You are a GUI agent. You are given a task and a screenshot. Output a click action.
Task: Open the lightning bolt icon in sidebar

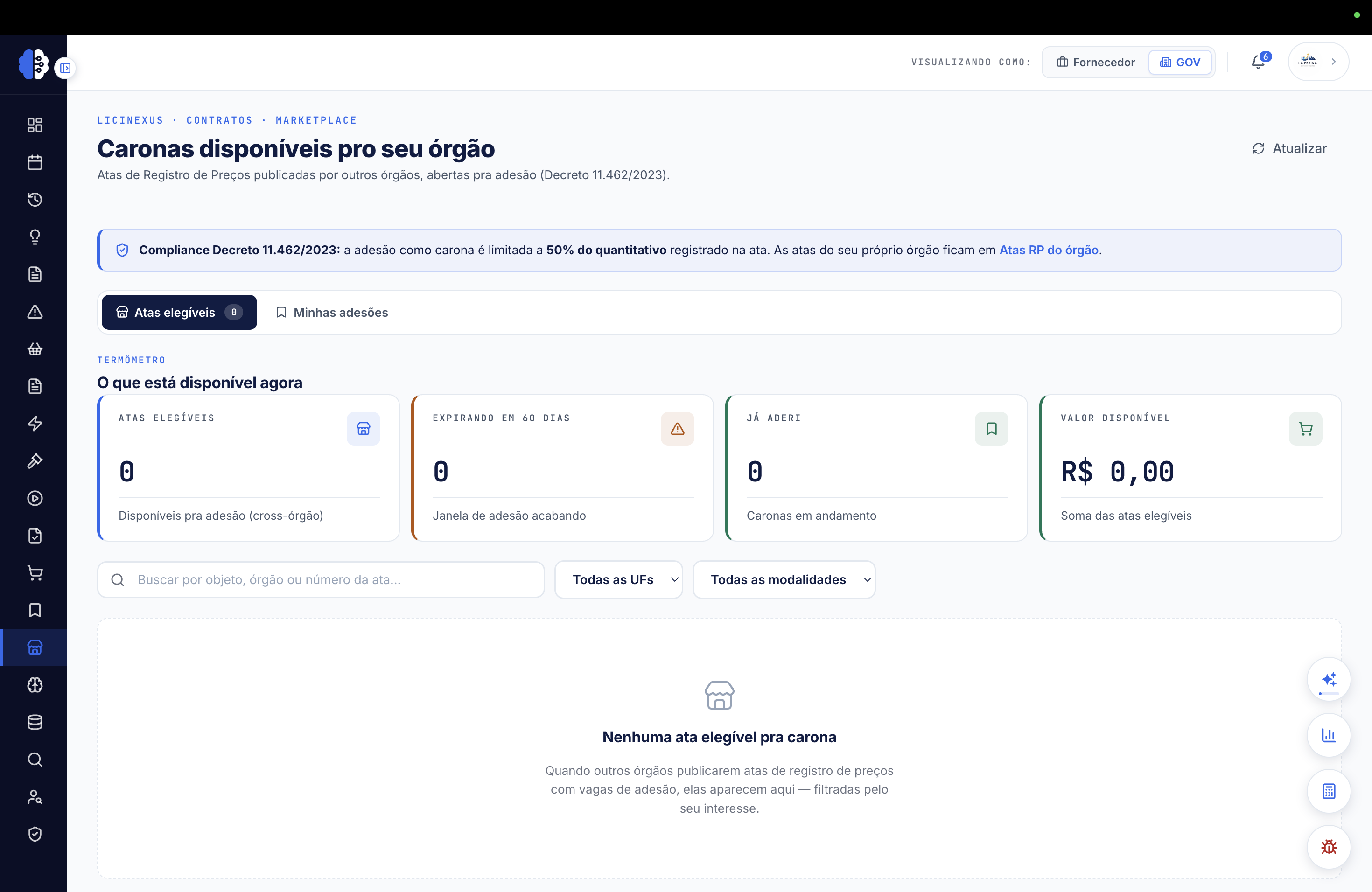tap(35, 424)
